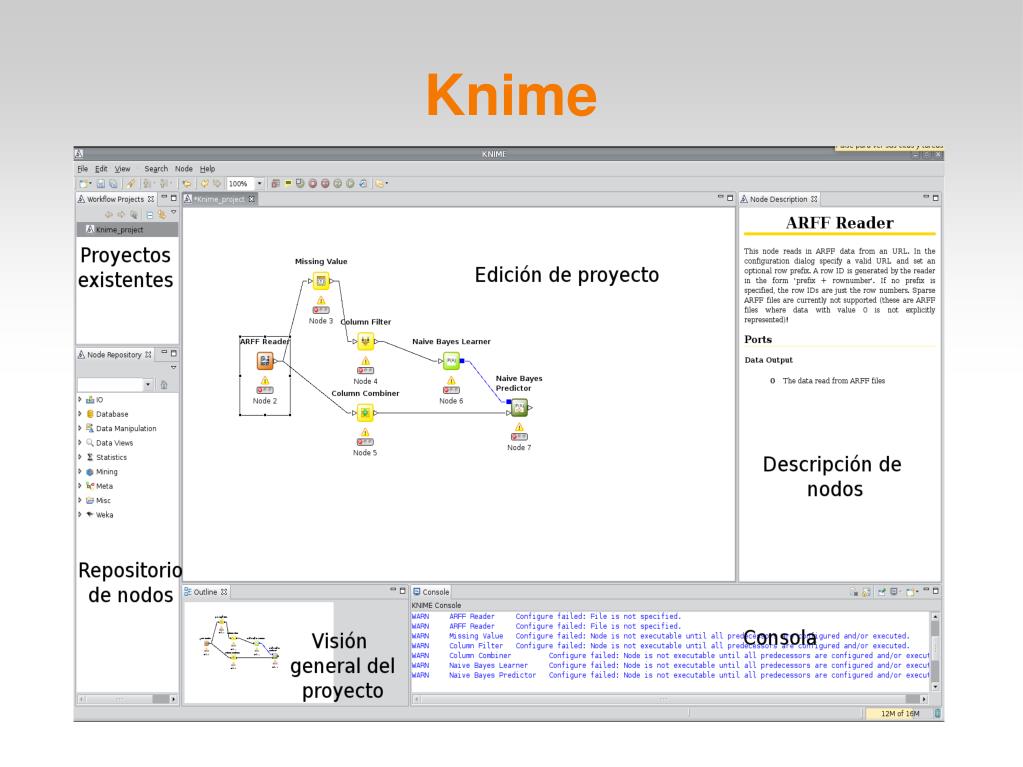Click the Node Repository search field
This screenshot has width=1023, height=767.
(x=110, y=385)
